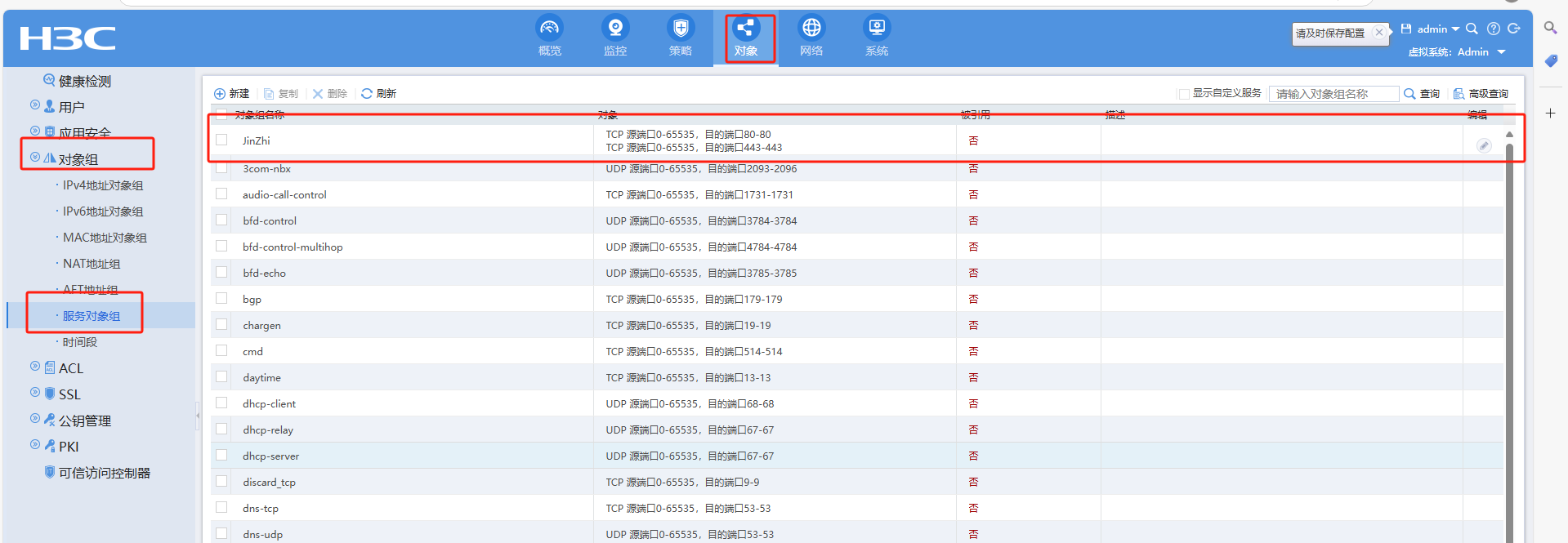Click the help question mark icon

1493,29
